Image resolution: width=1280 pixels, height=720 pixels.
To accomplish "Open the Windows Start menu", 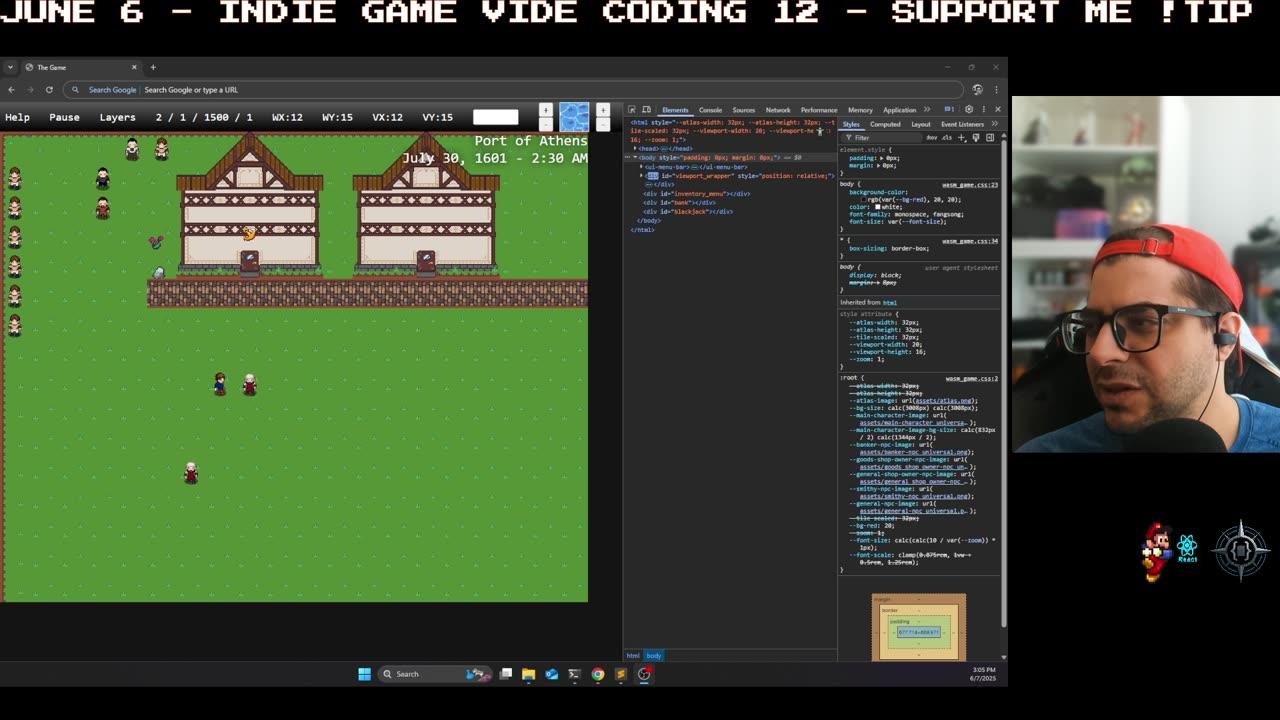I will pyautogui.click(x=364, y=674).
